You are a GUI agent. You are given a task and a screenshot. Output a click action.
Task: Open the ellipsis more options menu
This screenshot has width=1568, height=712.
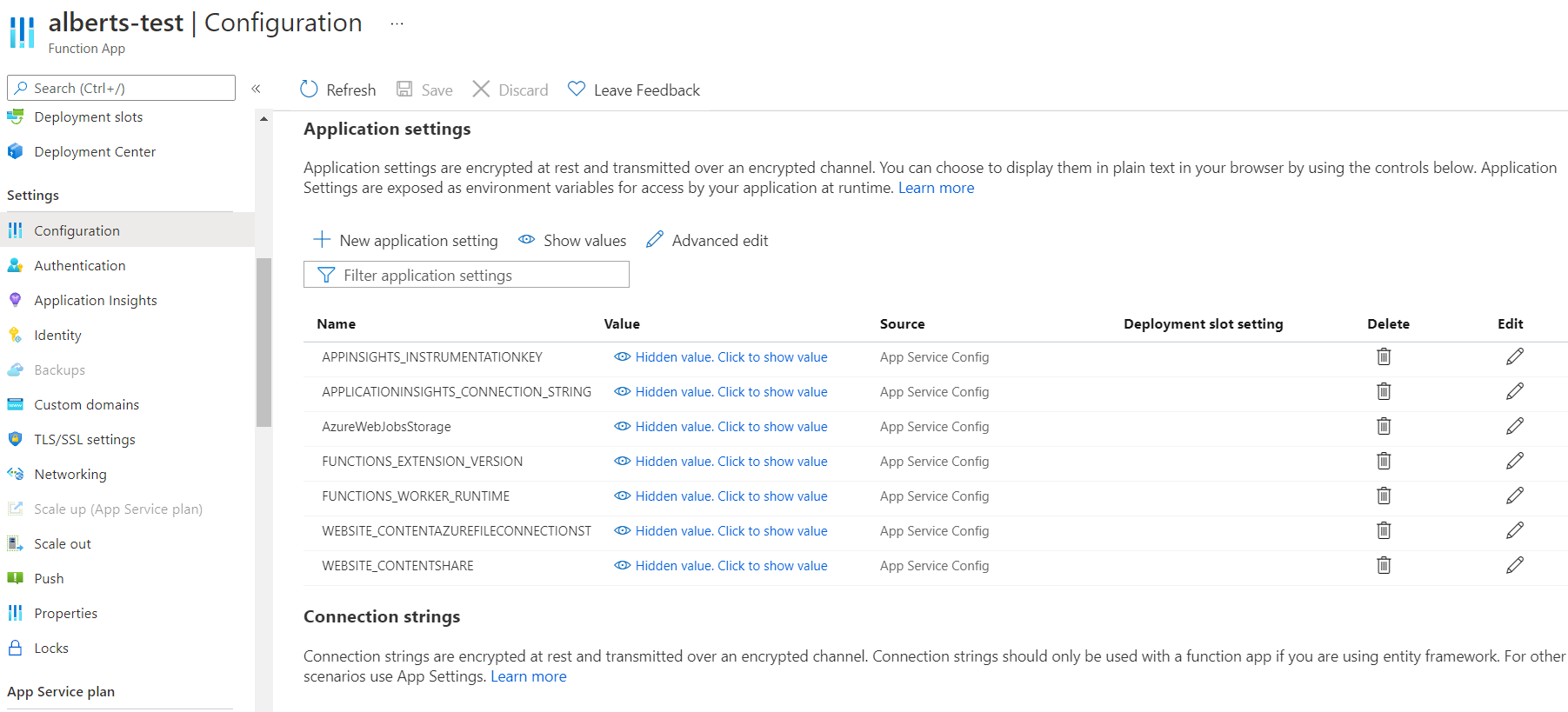click(397, 23)
